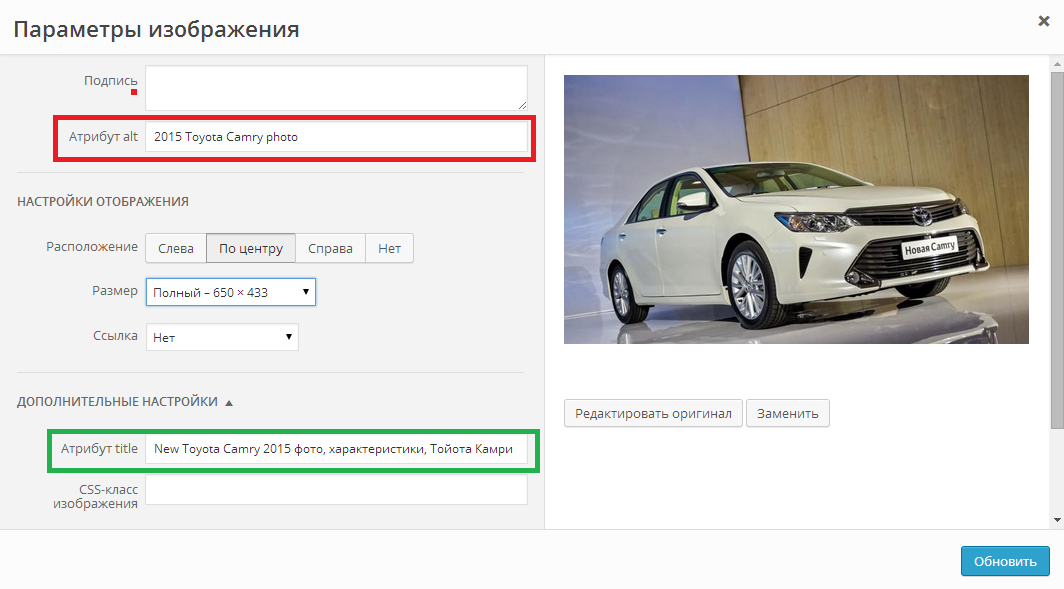Click the CSS-класс изображения field

336,489
